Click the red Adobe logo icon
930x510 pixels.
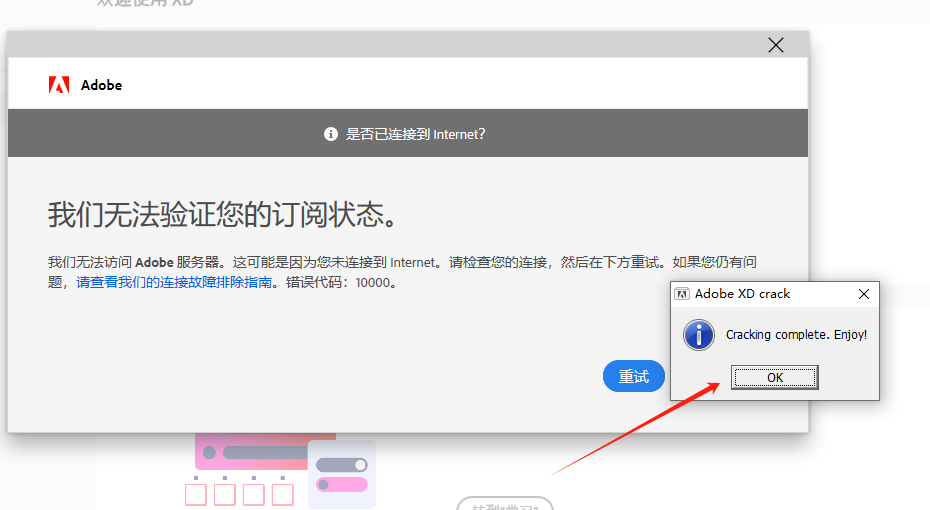coord(59,85)
